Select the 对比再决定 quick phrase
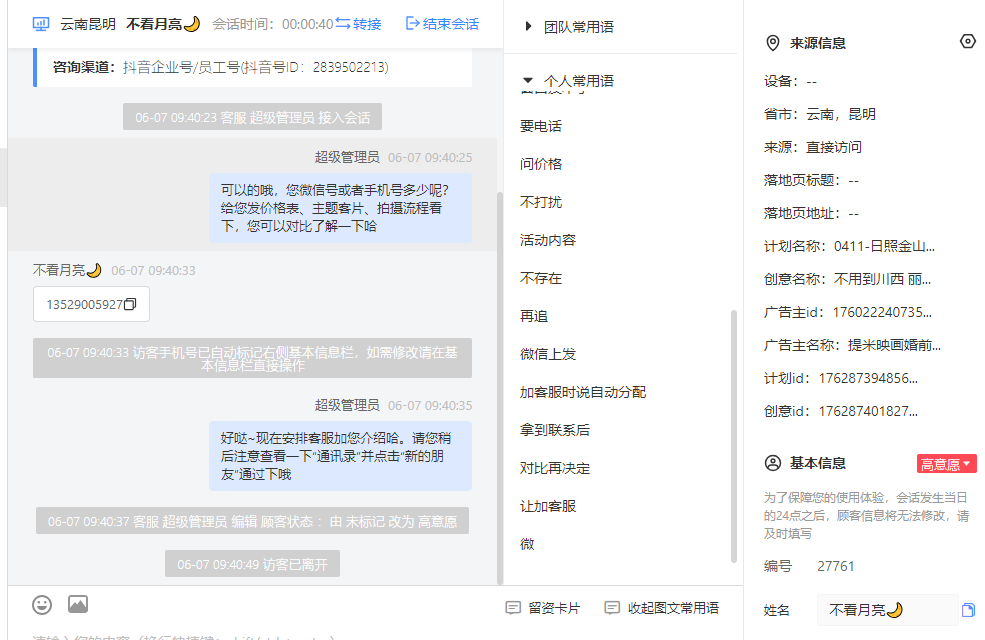 pos(555,468)
